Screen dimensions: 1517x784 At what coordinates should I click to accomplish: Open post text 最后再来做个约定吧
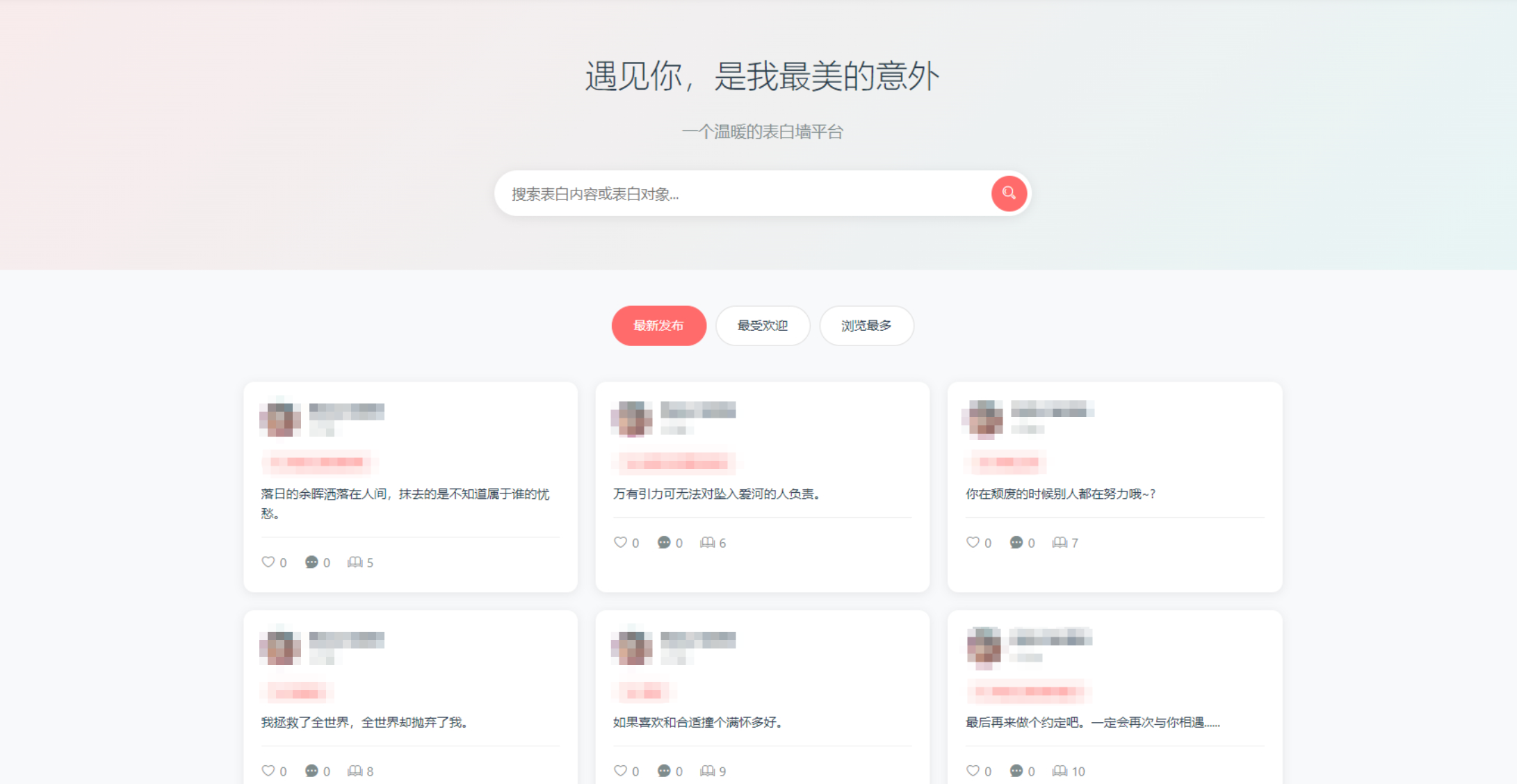[1093, 723]
